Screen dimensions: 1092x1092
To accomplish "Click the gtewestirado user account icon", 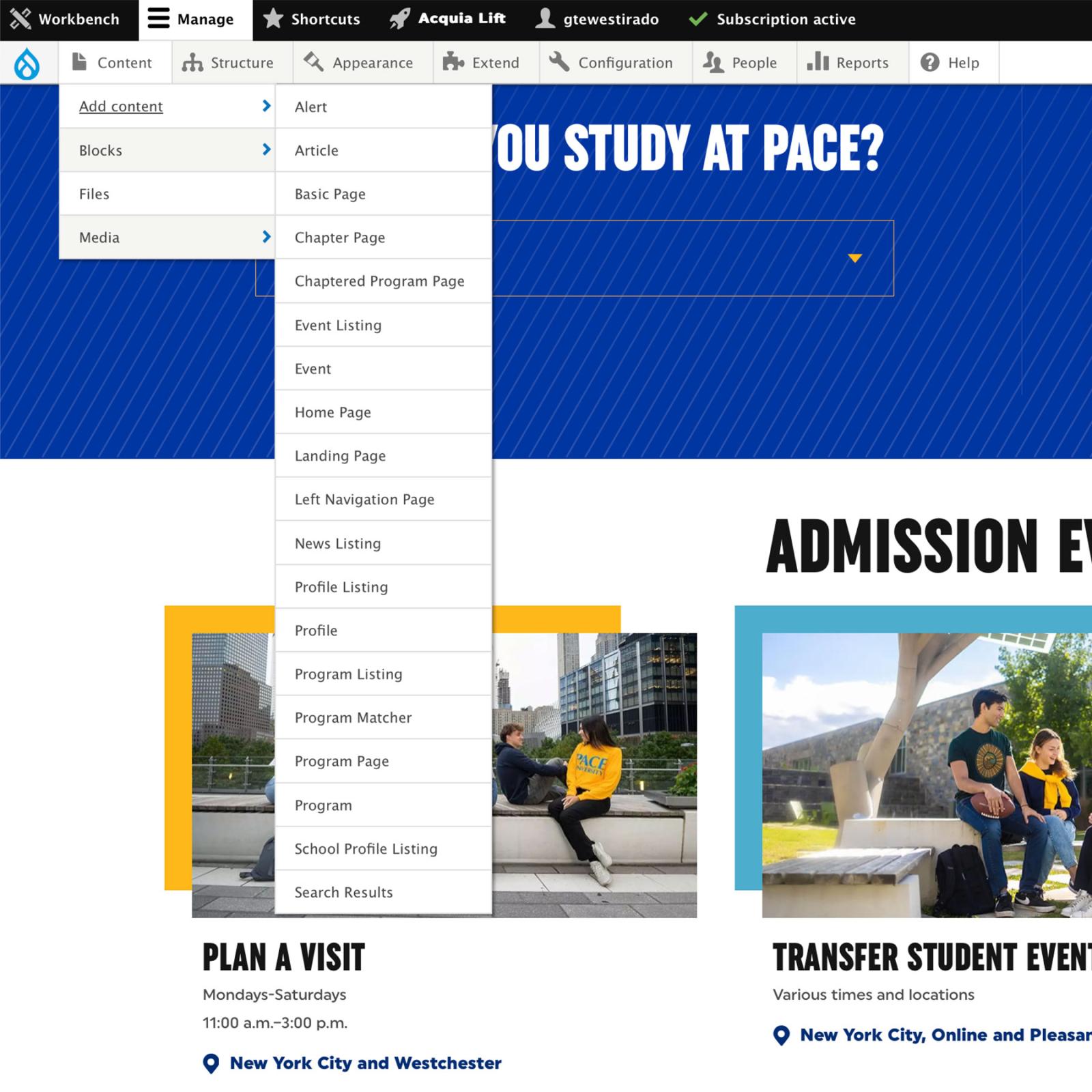I will pos(545,18).
